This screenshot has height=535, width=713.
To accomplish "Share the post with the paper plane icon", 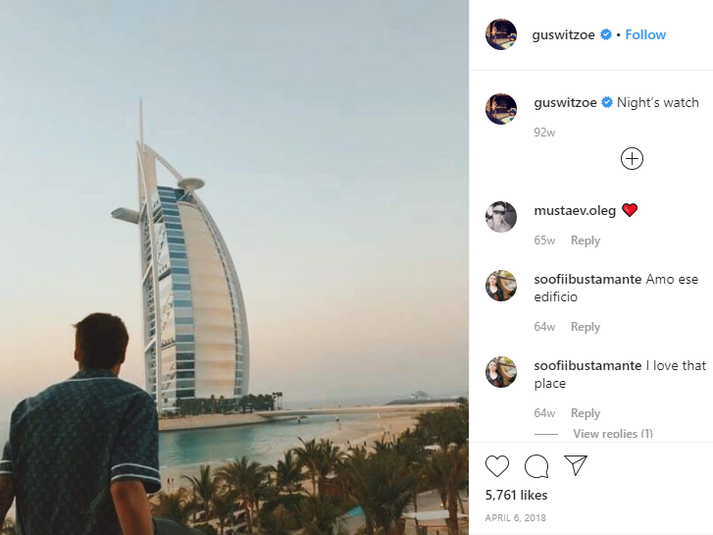I will (x=576, y=465).
